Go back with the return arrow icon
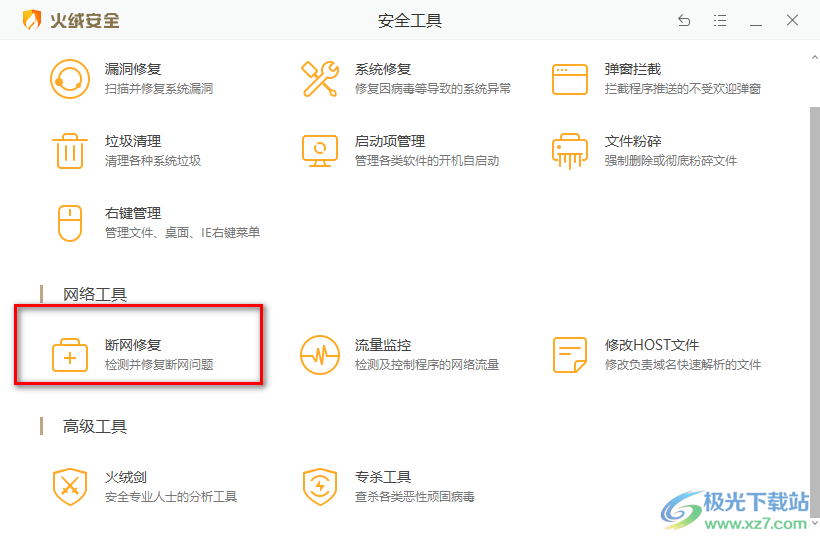 (684, 20)
